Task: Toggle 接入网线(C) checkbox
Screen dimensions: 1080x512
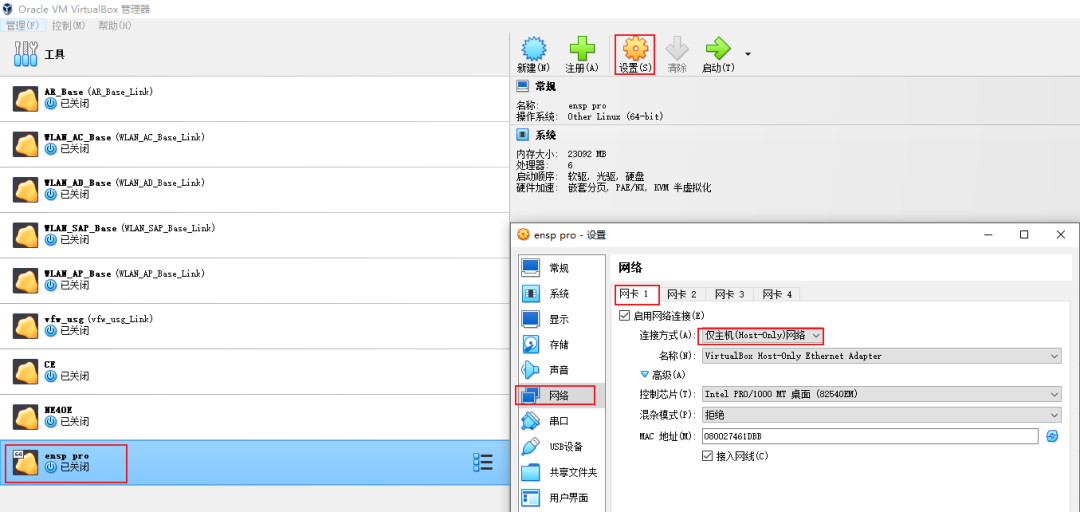Action: click(x=707, y=455)
